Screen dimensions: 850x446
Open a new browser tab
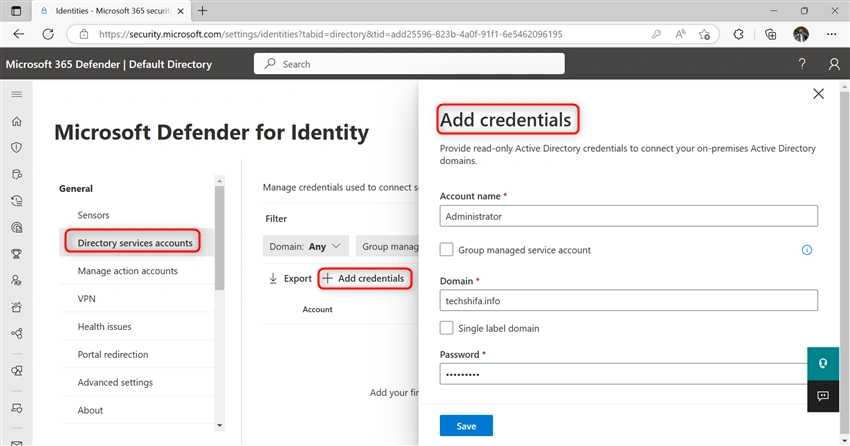[x=202, y=11]
